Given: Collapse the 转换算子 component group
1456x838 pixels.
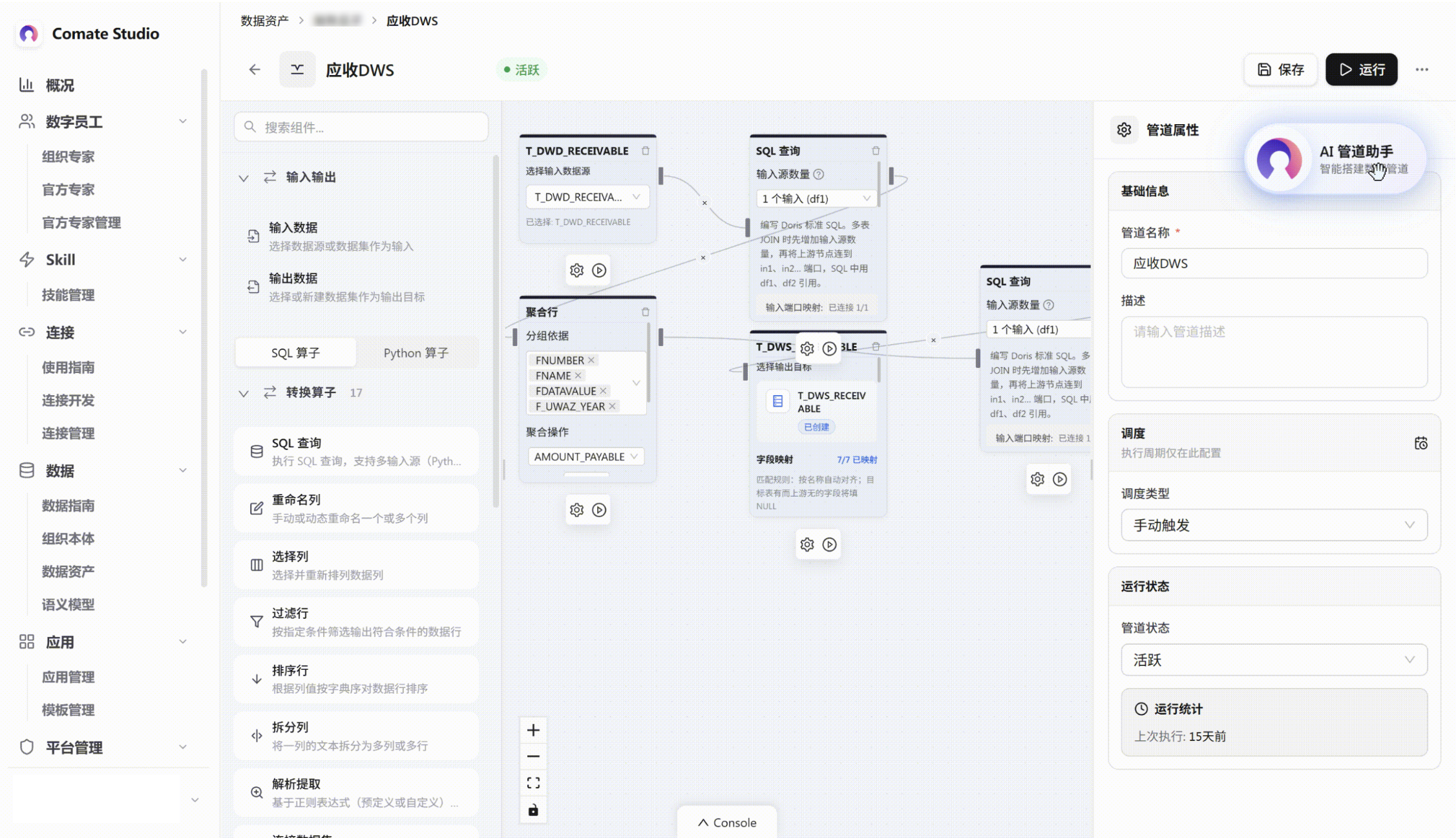Looking at the screenshot, I should click(244, 393).
